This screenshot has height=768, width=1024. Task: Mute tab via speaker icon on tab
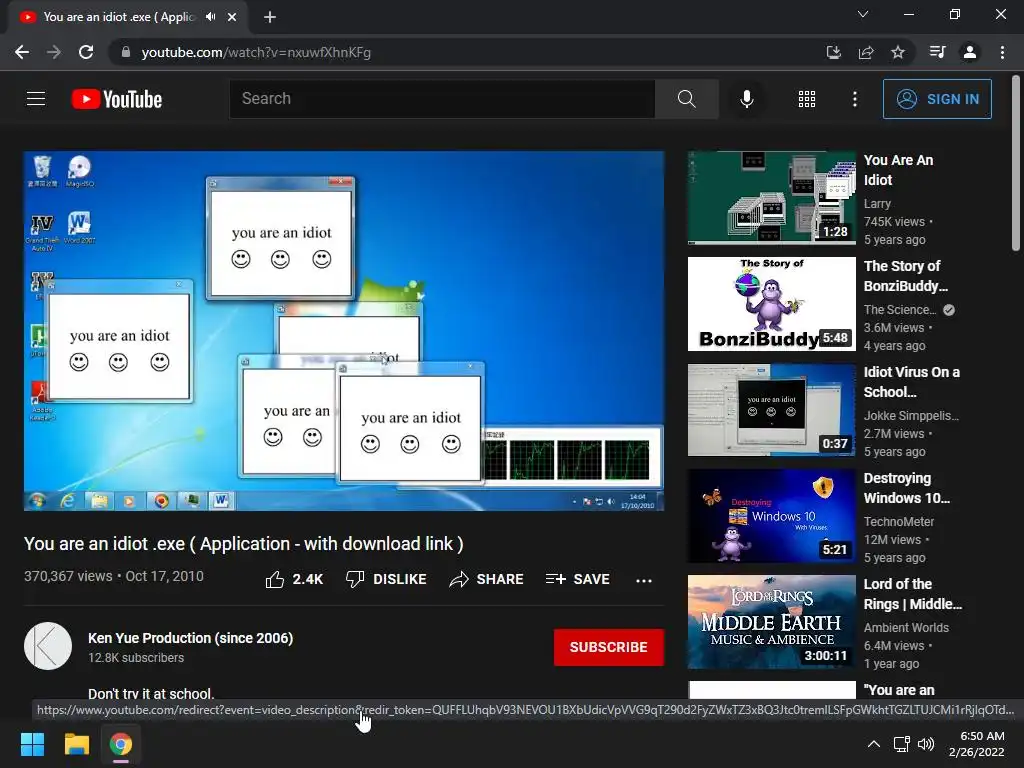[x=210, y=17]
